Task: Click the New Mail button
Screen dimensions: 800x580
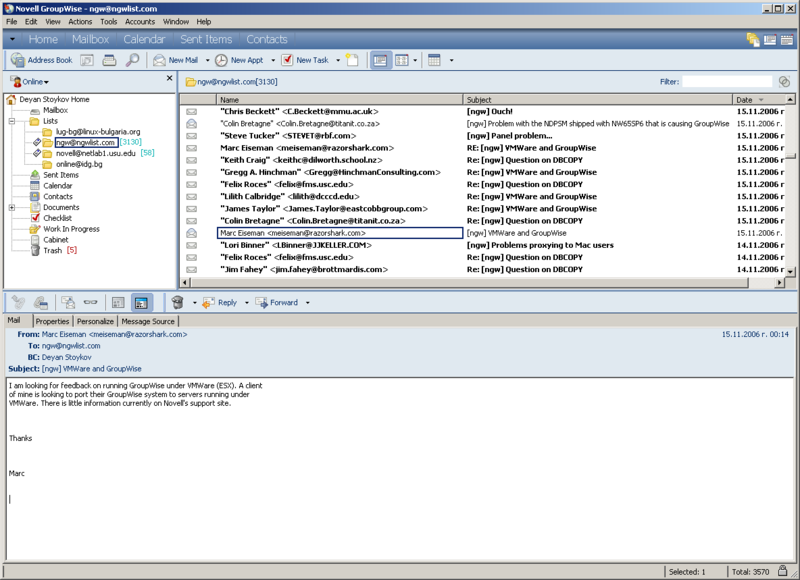Action: [176, 60]
